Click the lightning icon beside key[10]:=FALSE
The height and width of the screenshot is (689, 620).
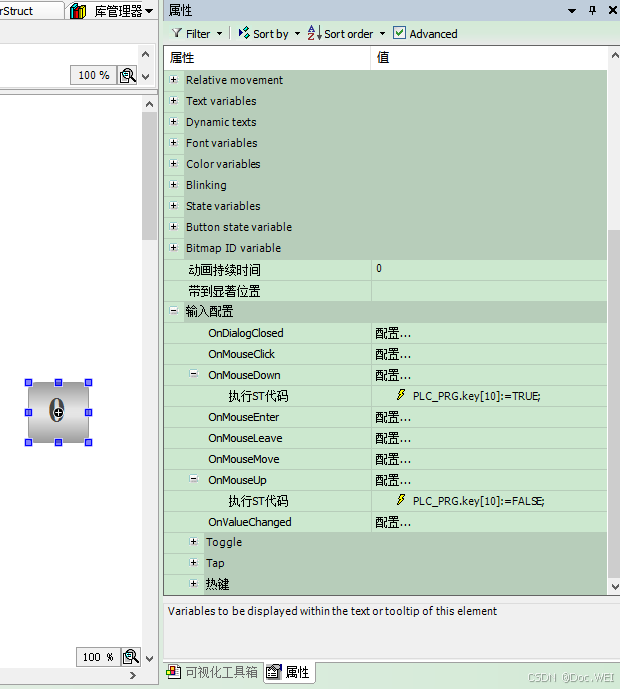[x=401, y=500]
